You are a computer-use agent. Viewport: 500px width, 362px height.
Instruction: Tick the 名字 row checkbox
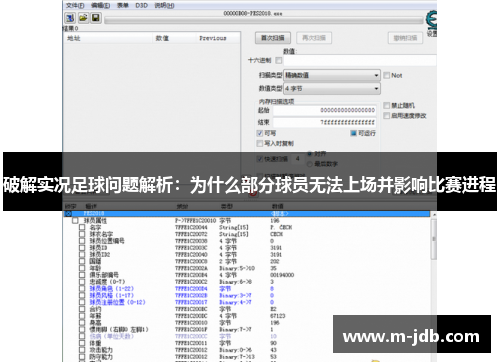(82, 227)
